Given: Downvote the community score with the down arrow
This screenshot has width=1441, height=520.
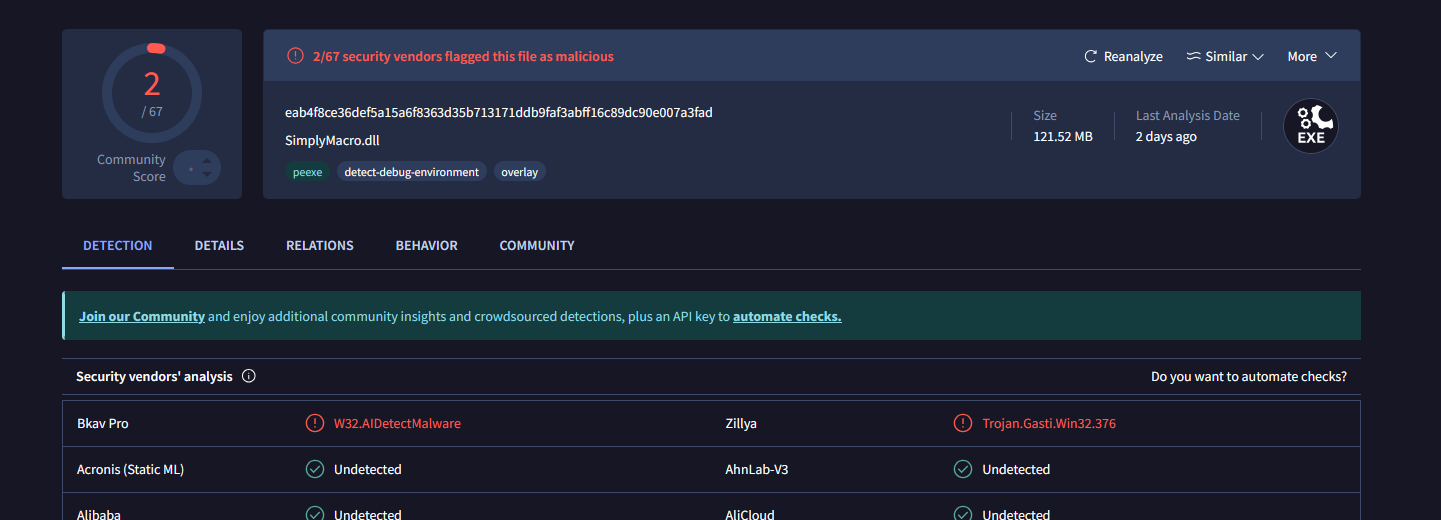Looking at the screenshot, I should [207, 175].
